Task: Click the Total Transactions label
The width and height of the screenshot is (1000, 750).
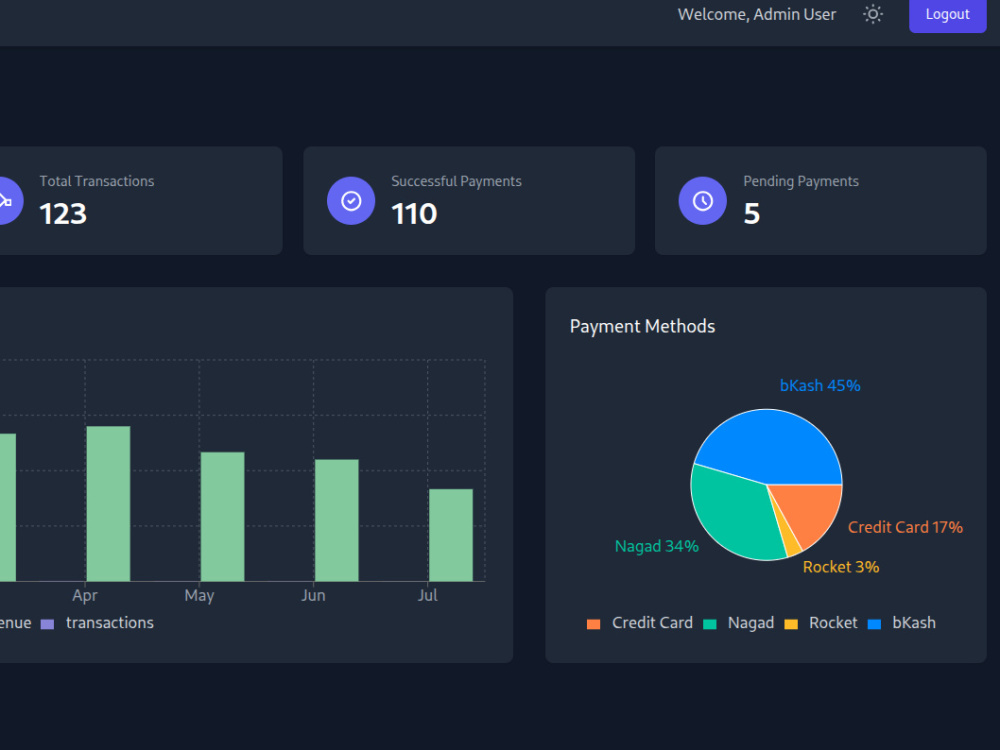Action: coord(97,182)
